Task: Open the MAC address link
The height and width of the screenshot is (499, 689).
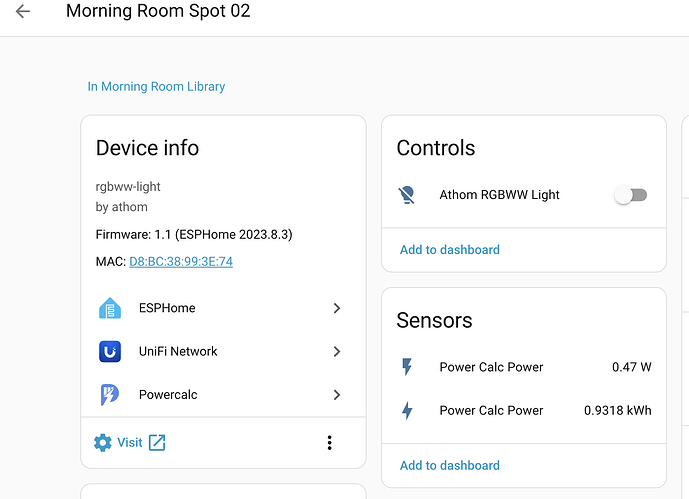Action: click(181, 262)
